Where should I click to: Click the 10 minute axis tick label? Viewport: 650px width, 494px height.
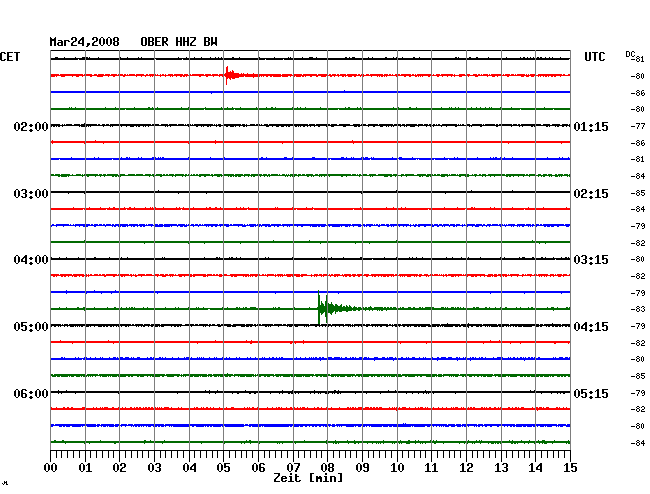[x=397, y=467]
